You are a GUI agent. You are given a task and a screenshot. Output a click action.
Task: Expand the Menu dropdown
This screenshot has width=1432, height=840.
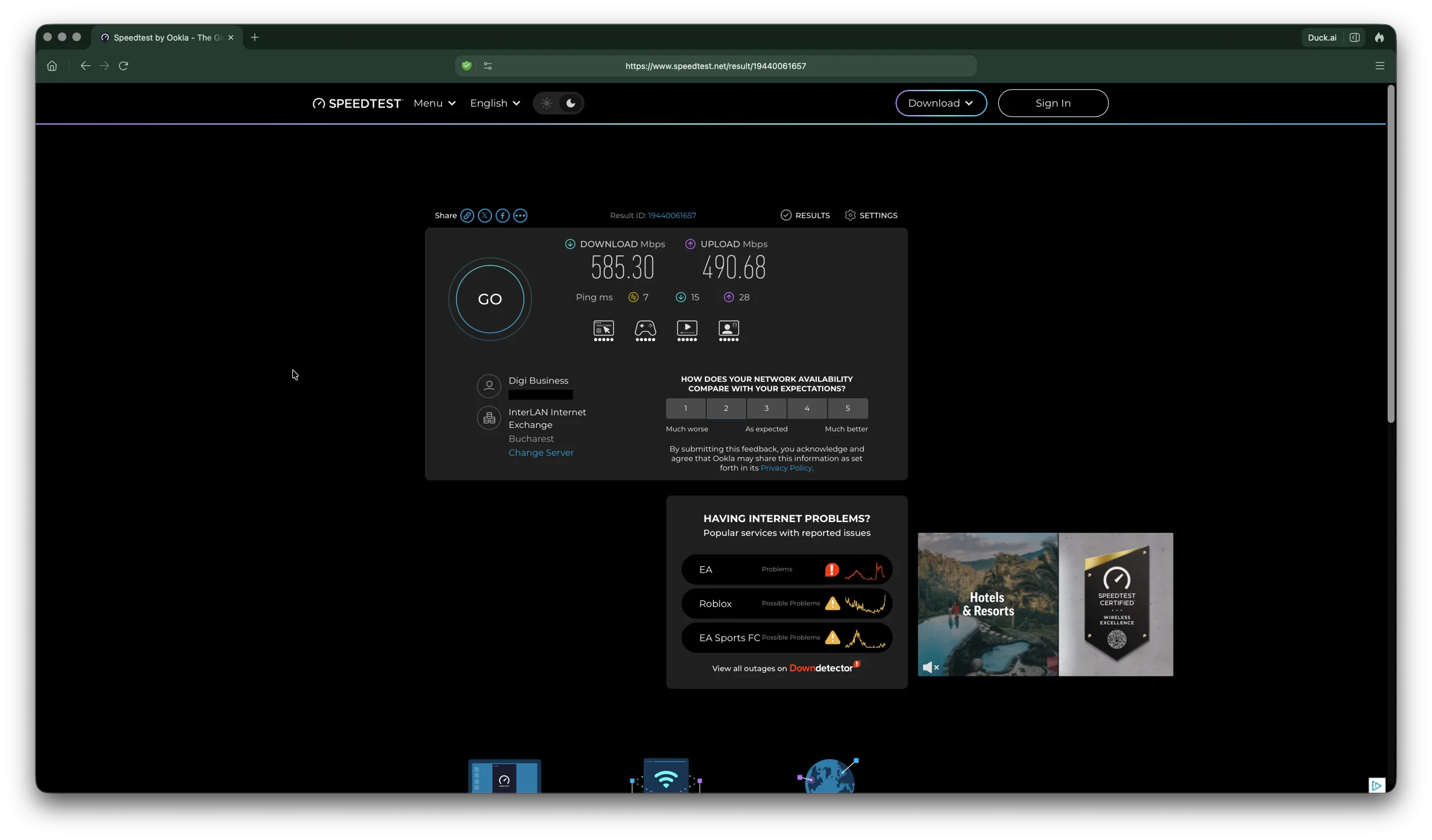click(x=434, y=103)
